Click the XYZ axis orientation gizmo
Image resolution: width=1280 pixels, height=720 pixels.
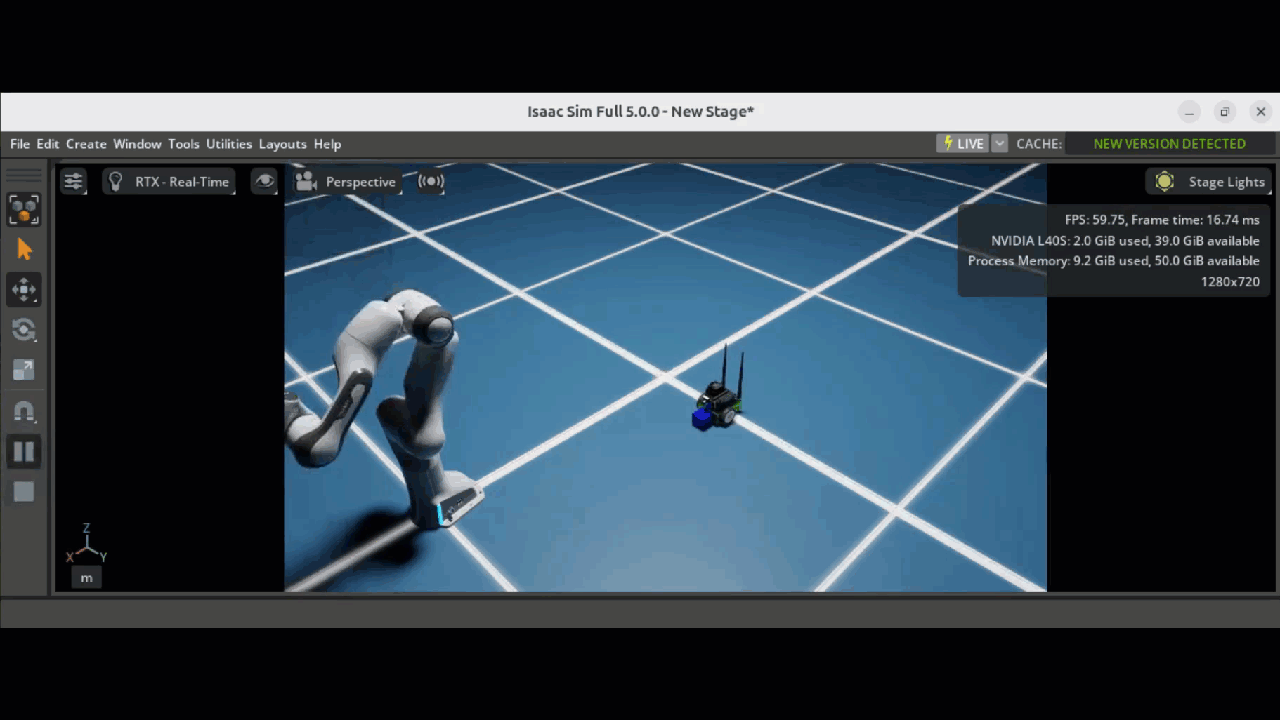pos(87,547)
